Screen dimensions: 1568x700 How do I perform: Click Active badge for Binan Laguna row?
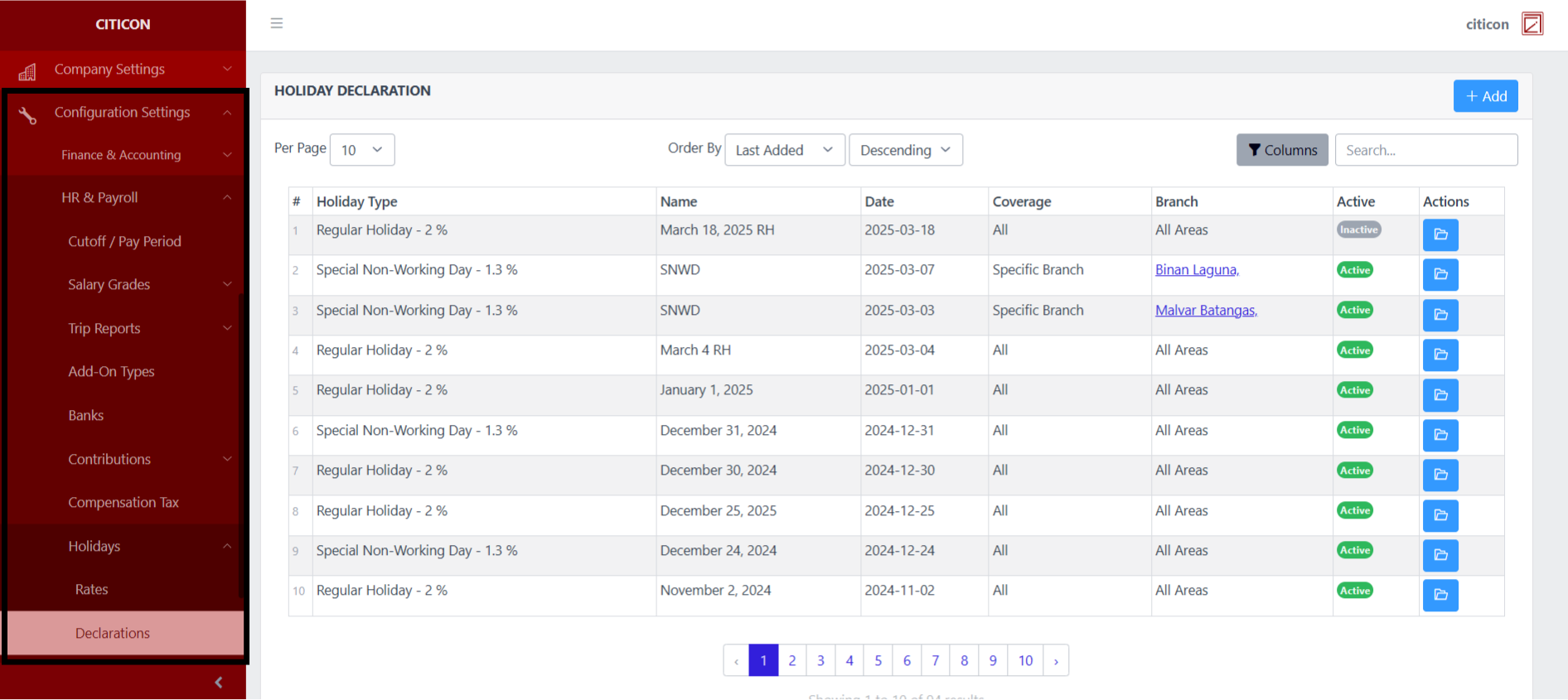point(1355,270)
